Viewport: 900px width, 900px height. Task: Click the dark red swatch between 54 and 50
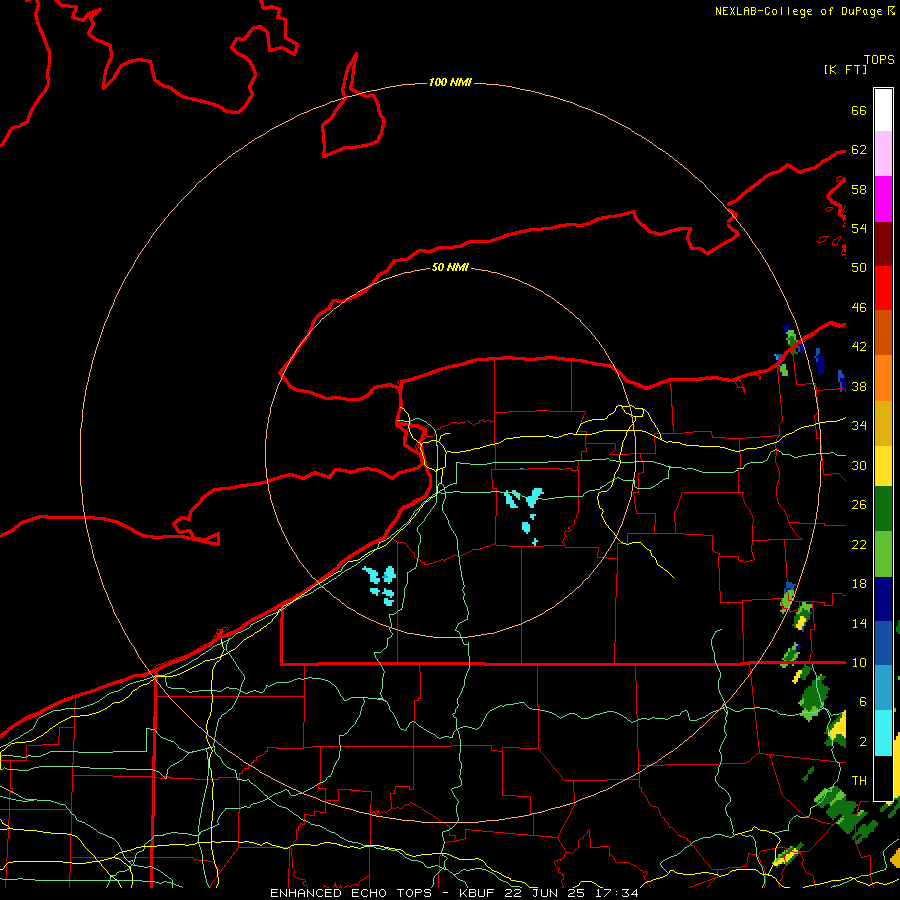883,244
